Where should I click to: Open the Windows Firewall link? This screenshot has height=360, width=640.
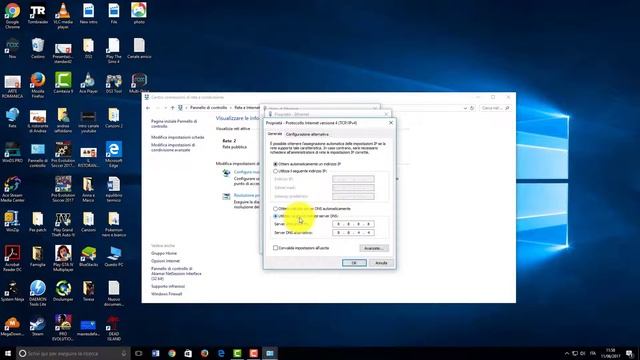coord(167,294)
